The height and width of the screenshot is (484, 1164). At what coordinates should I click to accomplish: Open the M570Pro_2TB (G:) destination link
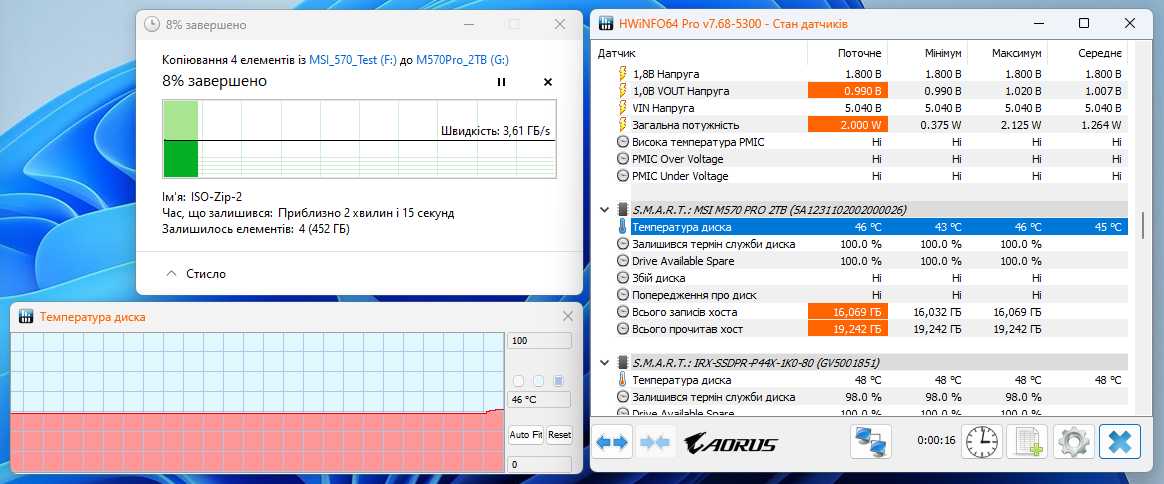coord(462,62)
